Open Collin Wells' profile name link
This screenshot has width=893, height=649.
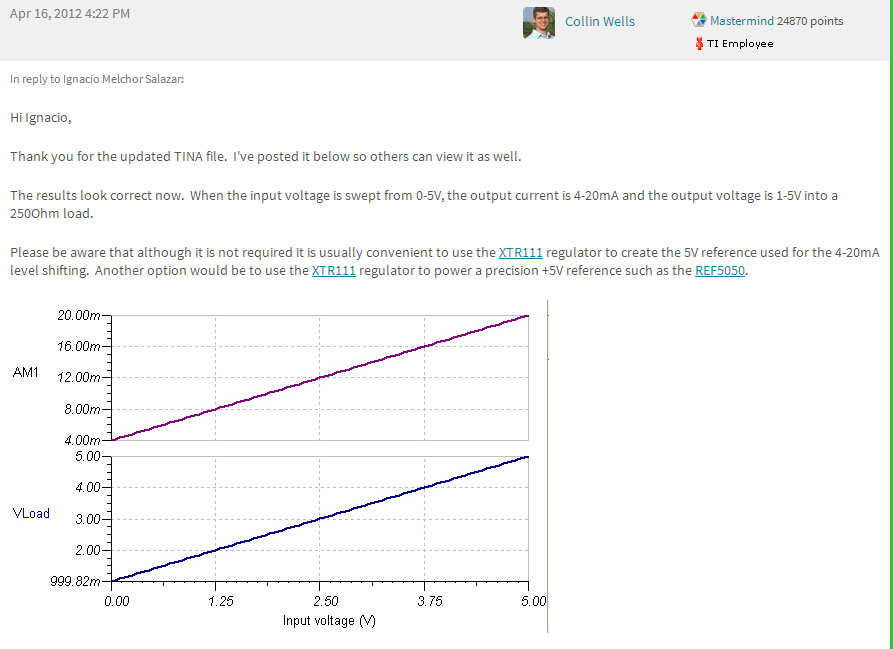coord(599,21)
